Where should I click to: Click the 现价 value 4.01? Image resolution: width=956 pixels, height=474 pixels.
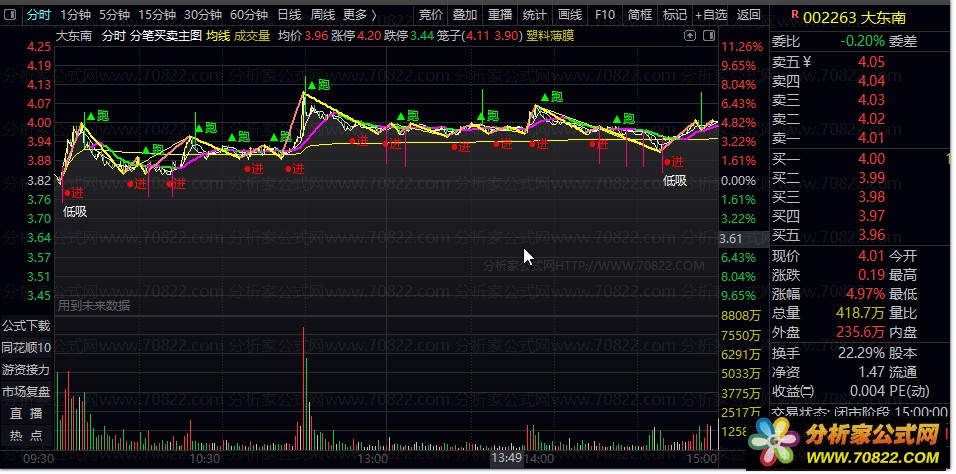(871, 256)
